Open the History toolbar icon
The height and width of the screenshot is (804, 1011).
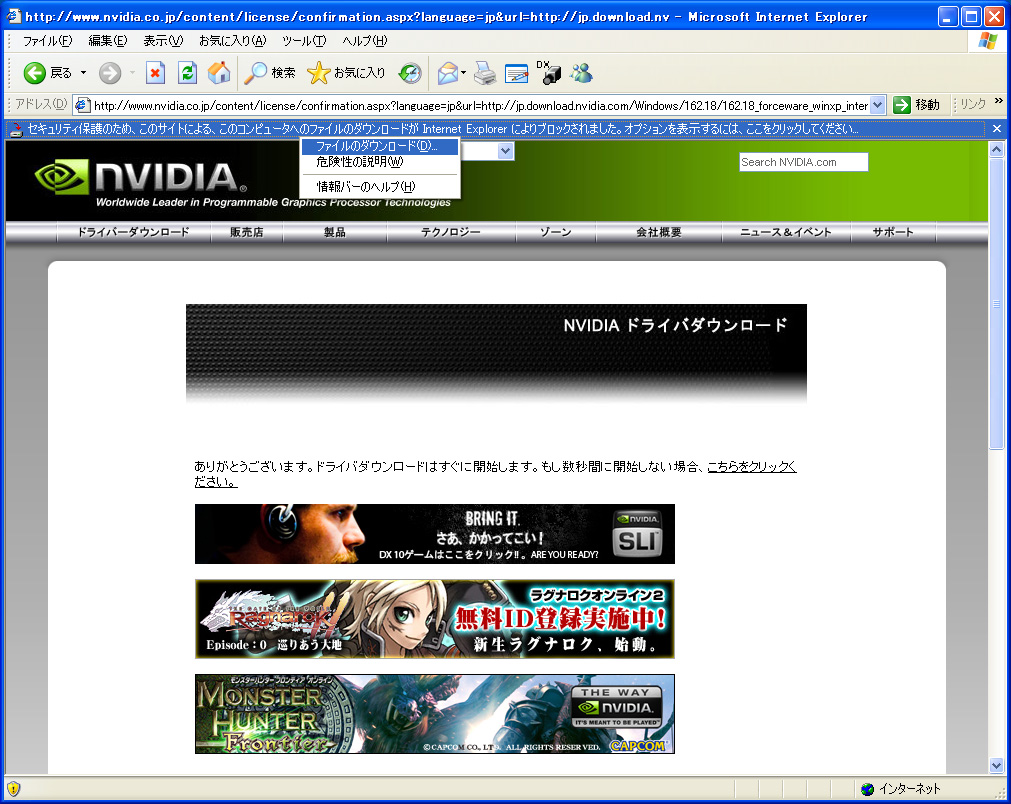[x=409, y=73]
